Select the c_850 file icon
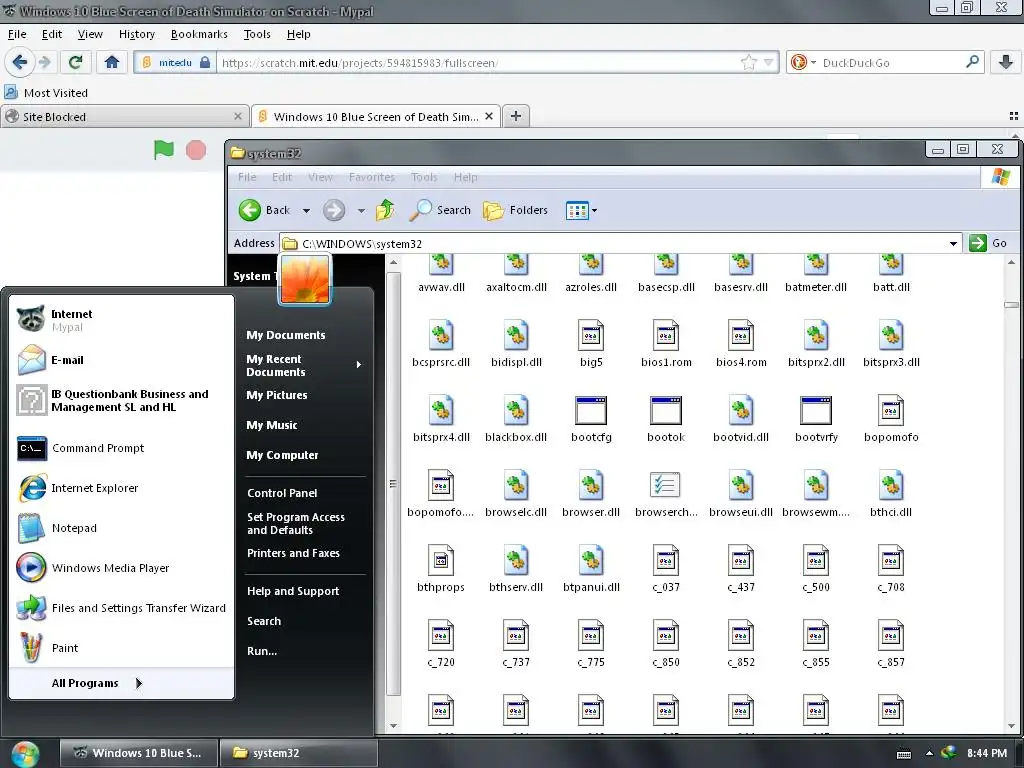 point(665,635)
